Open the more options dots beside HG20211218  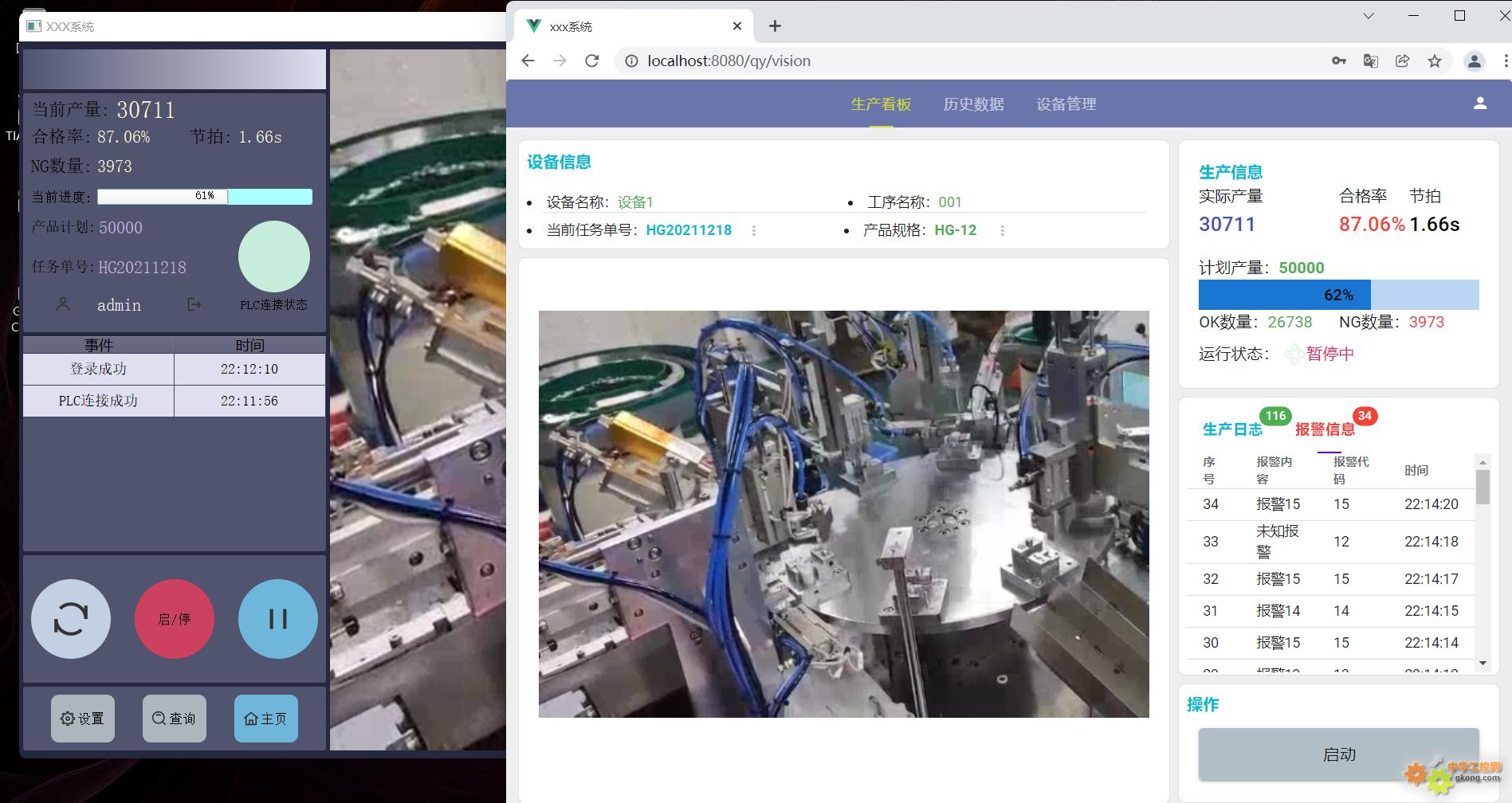[754, 230]
